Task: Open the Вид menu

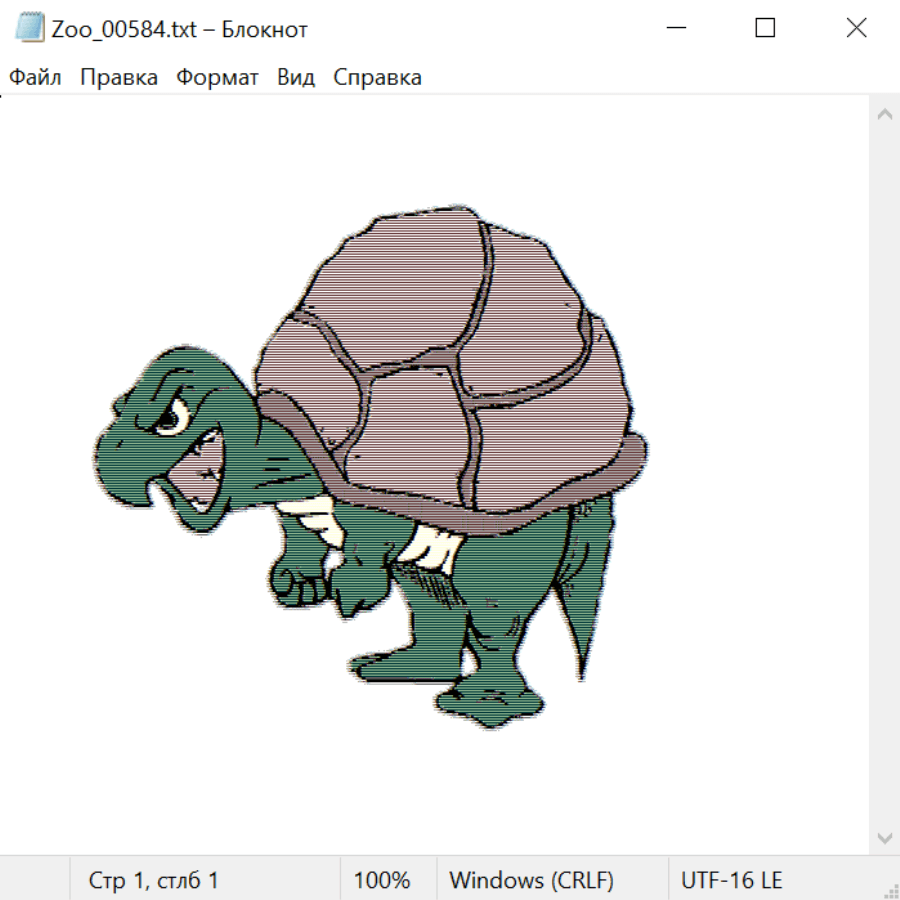Action: pyautogui.click(x=296, y=78)
